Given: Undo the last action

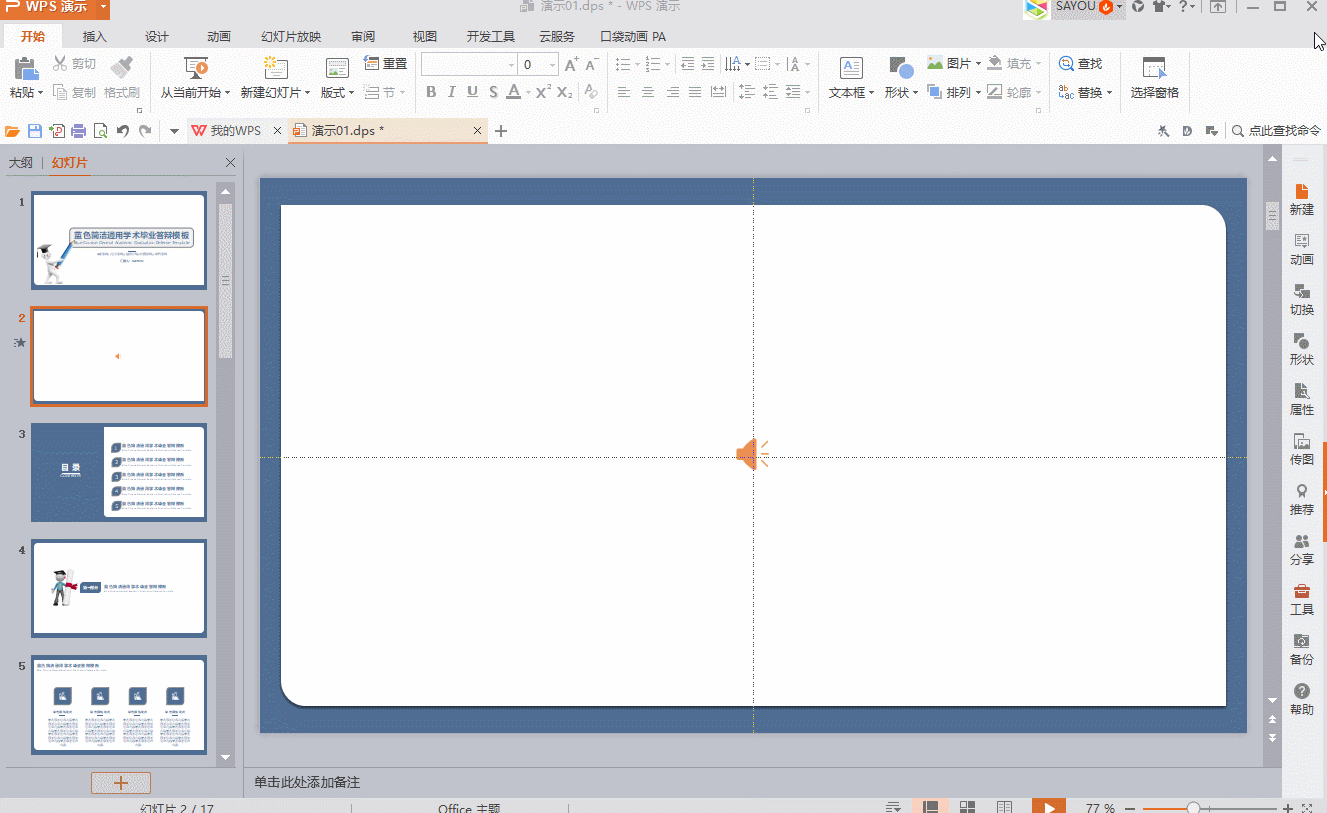Looking at the screenshot, I should [123, 131].
